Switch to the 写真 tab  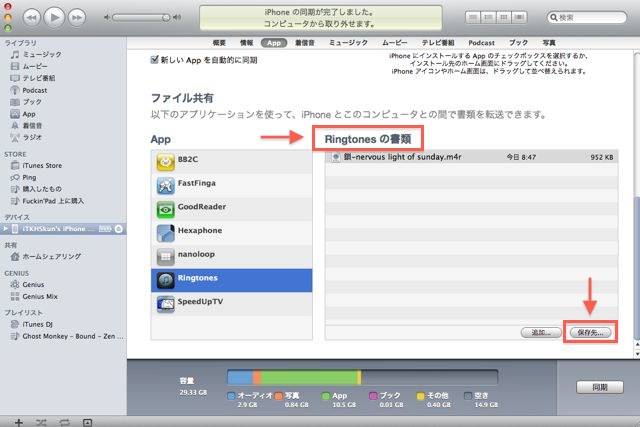pos(549,43)
